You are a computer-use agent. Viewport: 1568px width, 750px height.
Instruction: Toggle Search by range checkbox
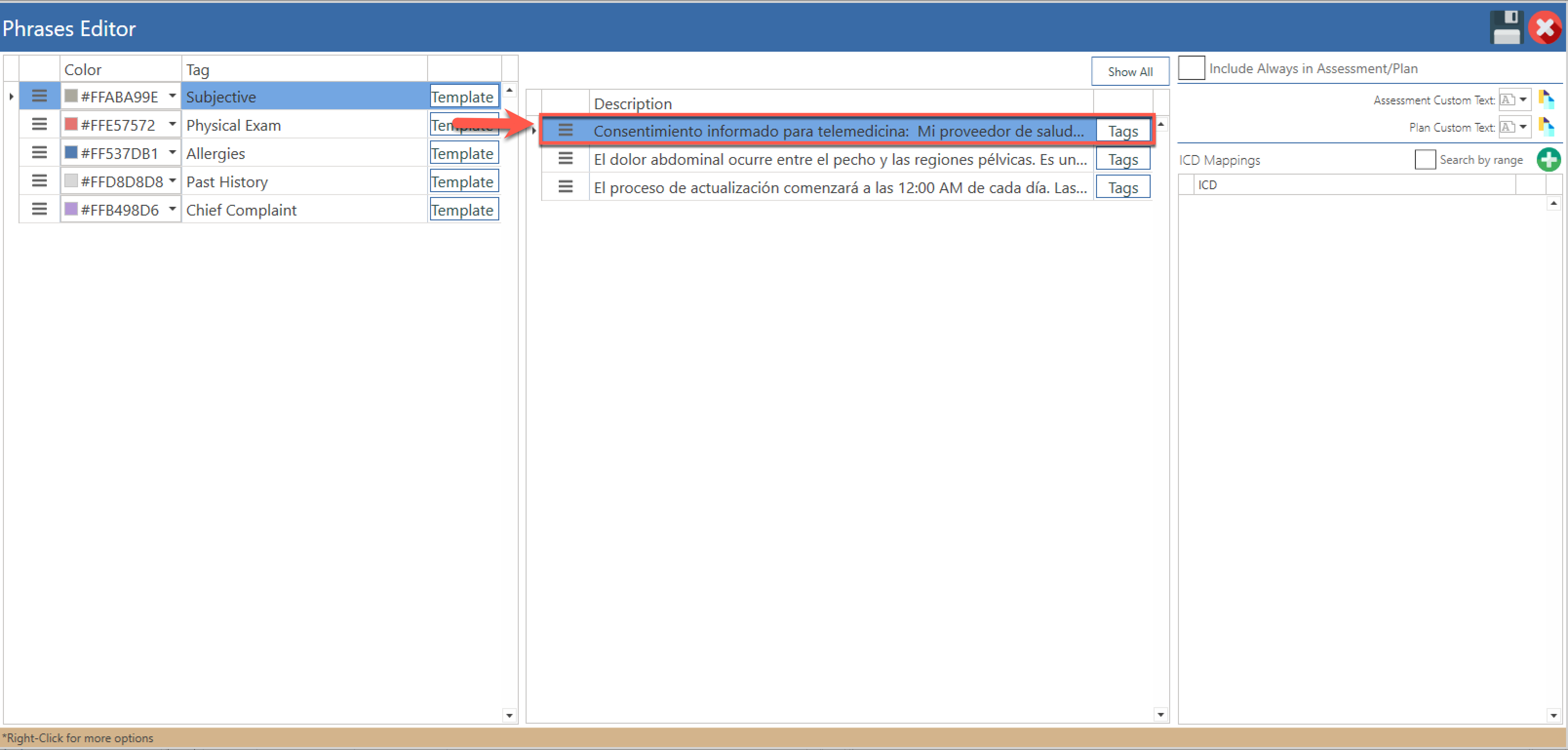pos(1424,159)
